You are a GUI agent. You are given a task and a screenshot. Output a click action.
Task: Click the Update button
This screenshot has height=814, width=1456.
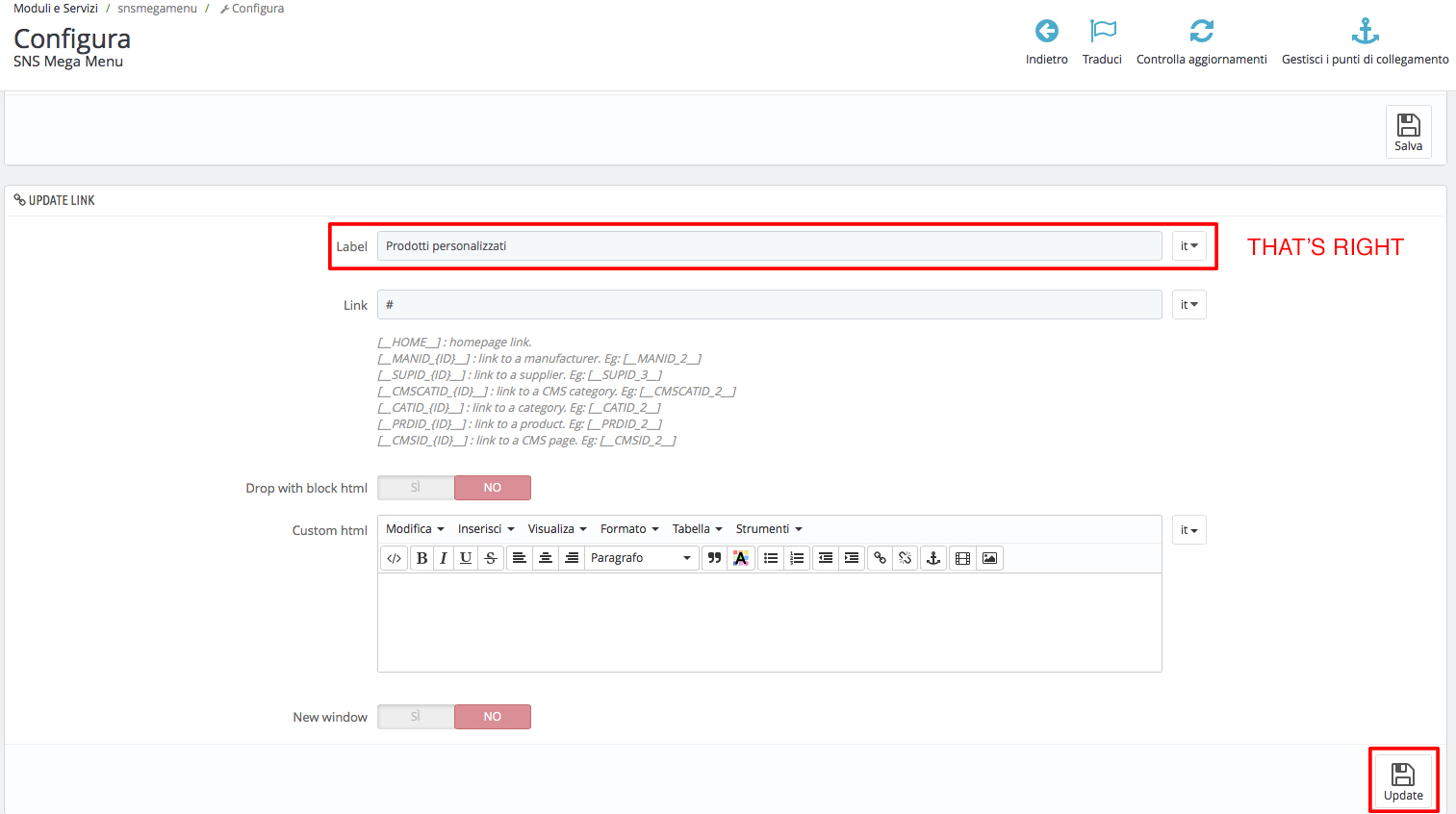(1403, 781)
